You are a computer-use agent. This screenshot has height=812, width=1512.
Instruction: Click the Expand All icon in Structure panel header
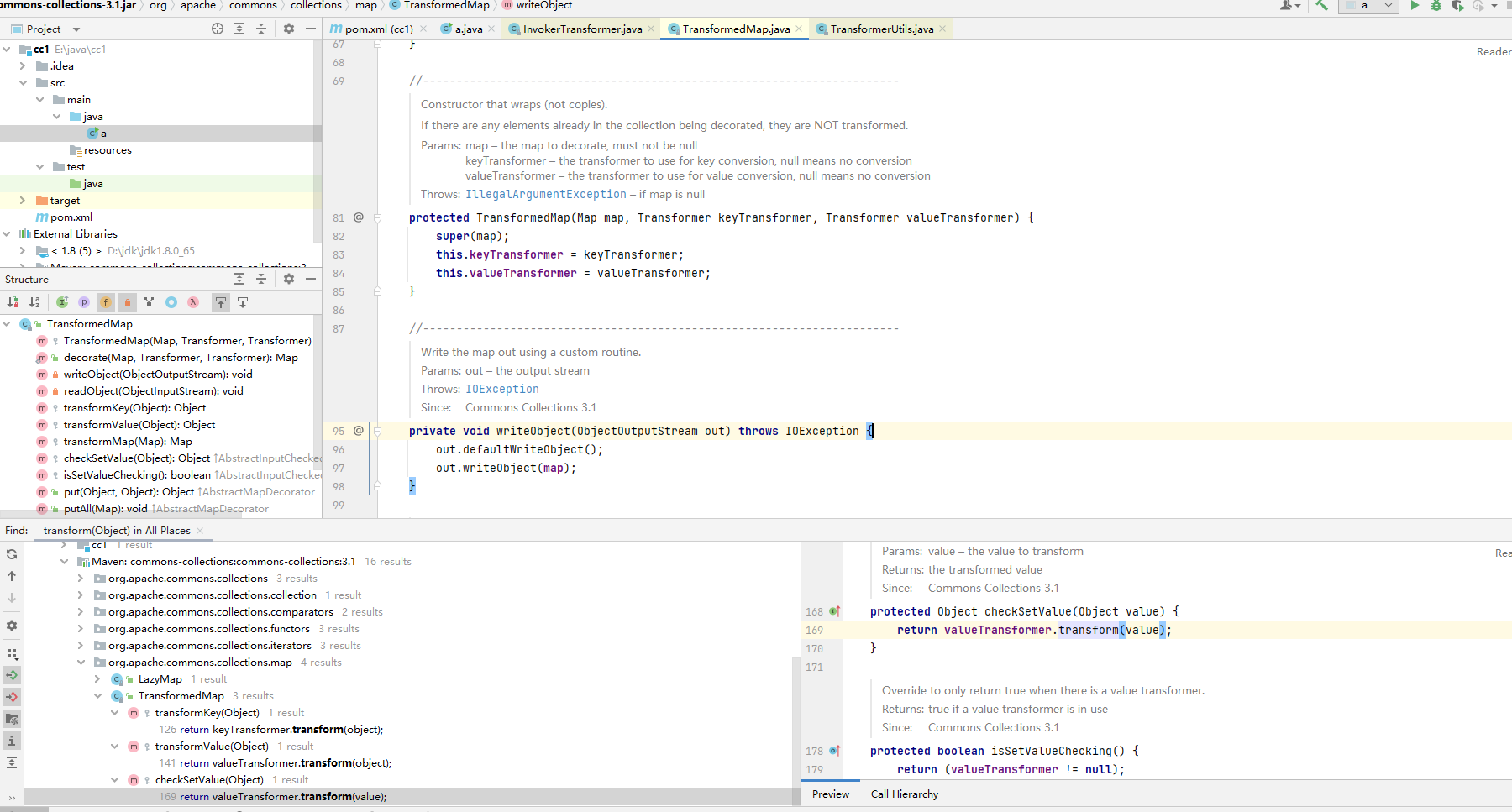point(239,279)
